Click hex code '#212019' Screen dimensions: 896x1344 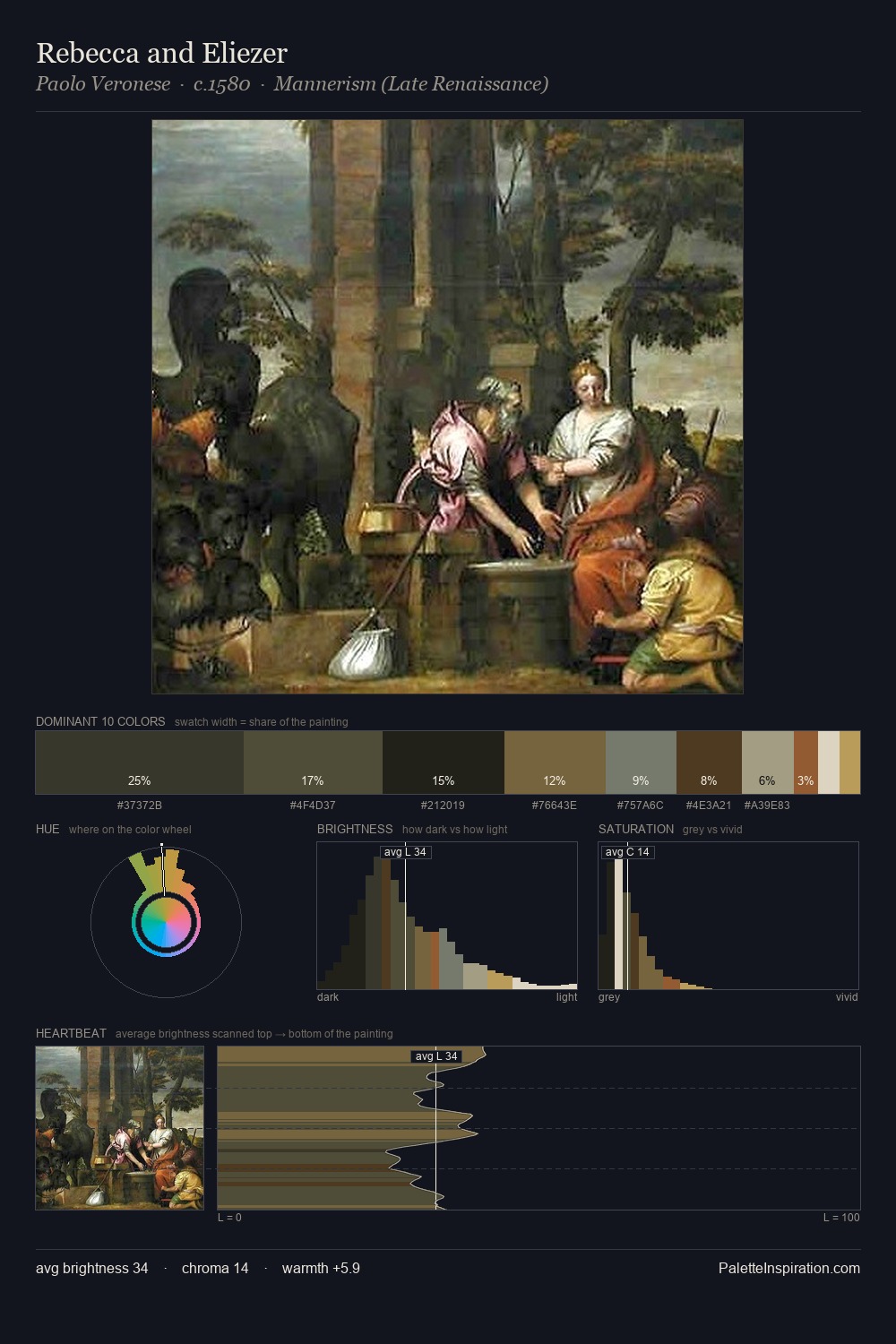[x=444, y=805]
